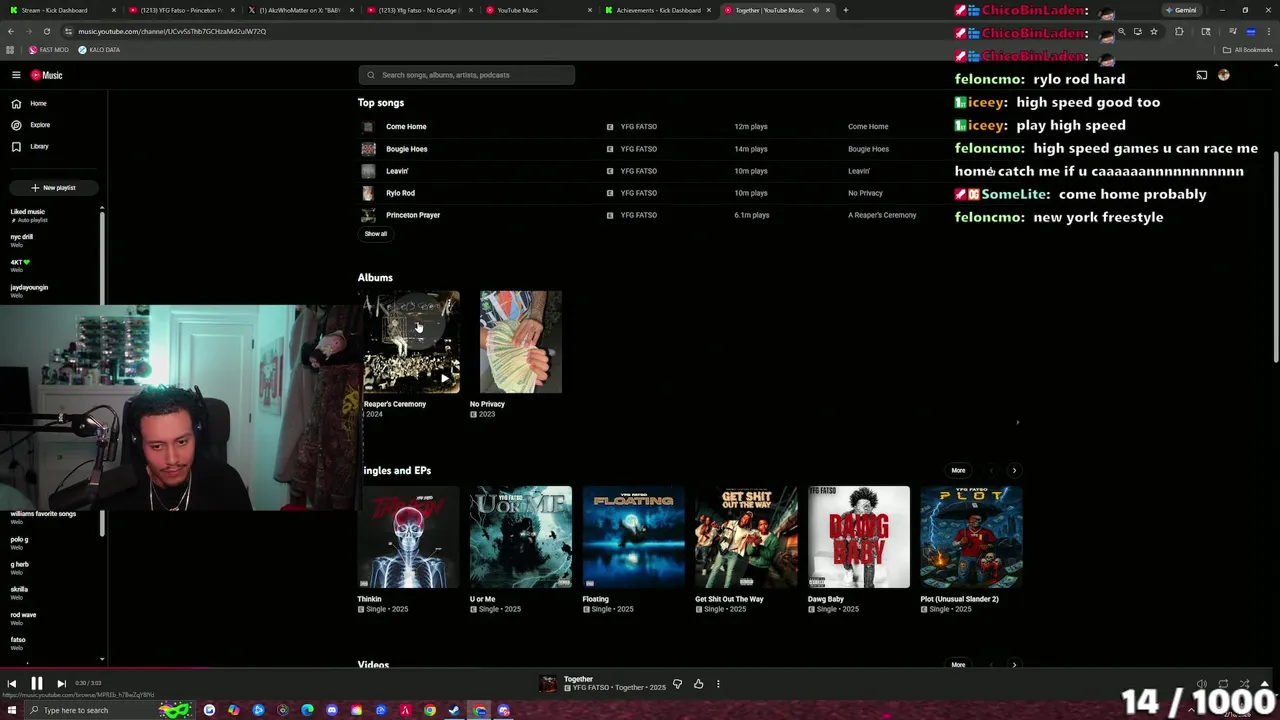The height and width of the screenshot is (720, 1280).
Task: Click More for Videos section
Action: [958, 664]
